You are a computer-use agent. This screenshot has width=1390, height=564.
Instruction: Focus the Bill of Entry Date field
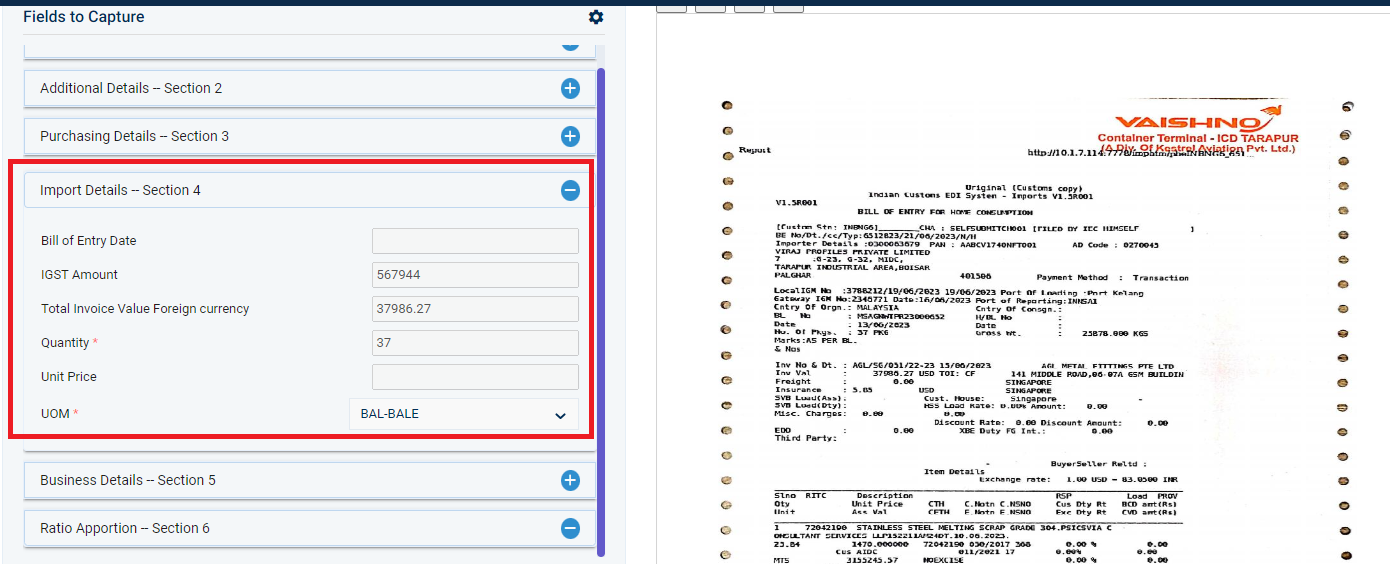coord(475,241)
